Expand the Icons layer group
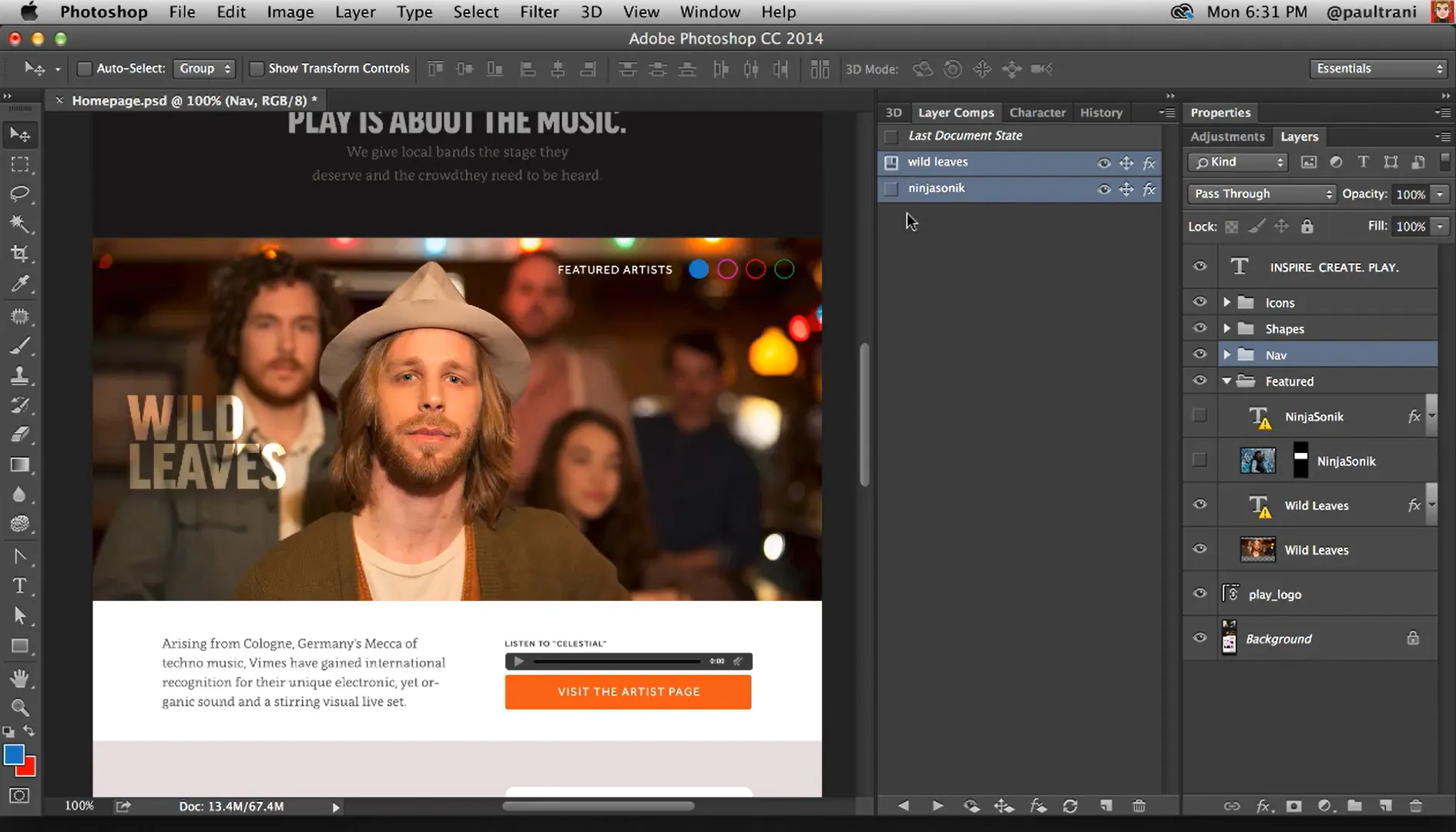This screenshot has width=1456, height=832. 1226,303
